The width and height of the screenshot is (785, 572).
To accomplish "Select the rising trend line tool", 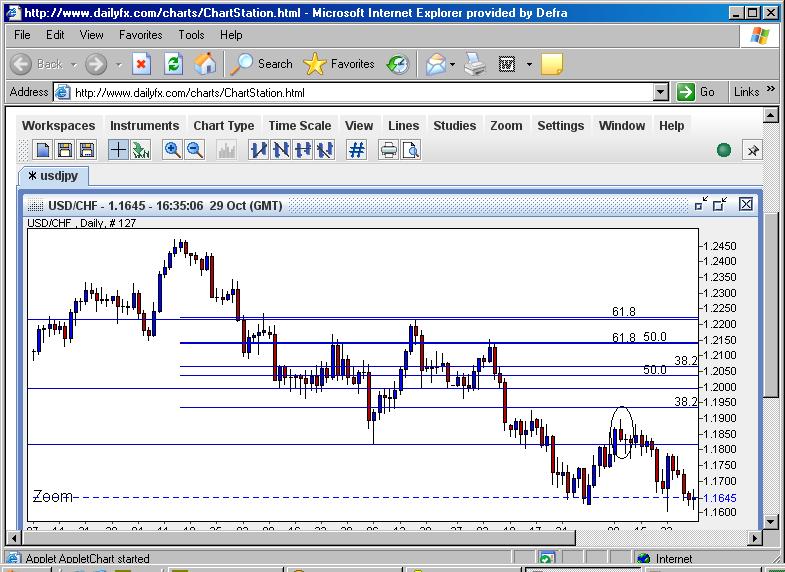I will coord(258,150).
